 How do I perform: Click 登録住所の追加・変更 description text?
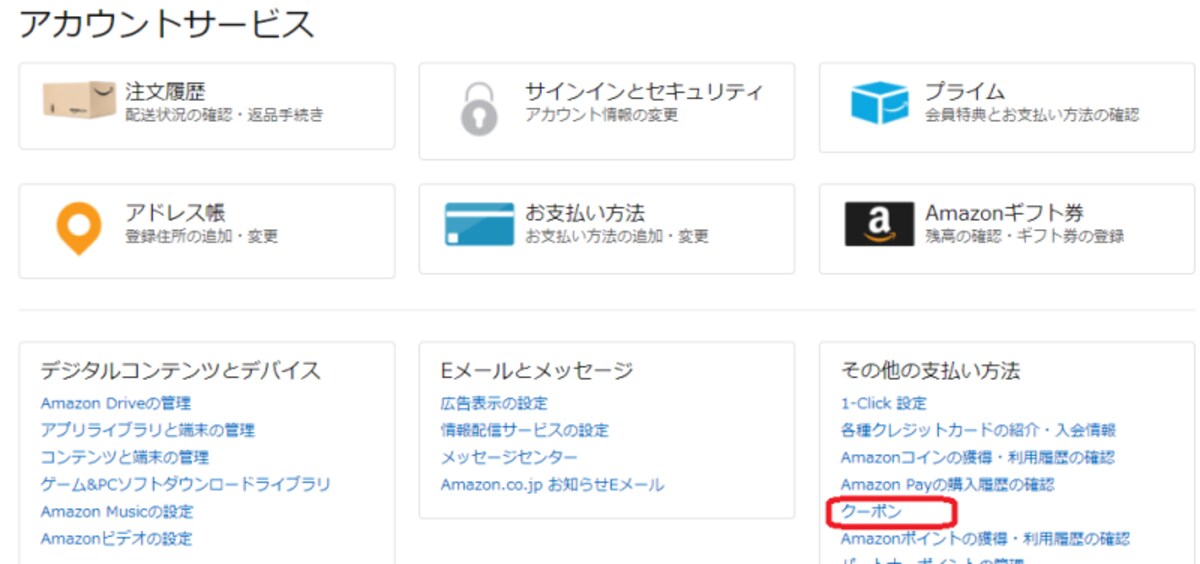tap(201, 237)
